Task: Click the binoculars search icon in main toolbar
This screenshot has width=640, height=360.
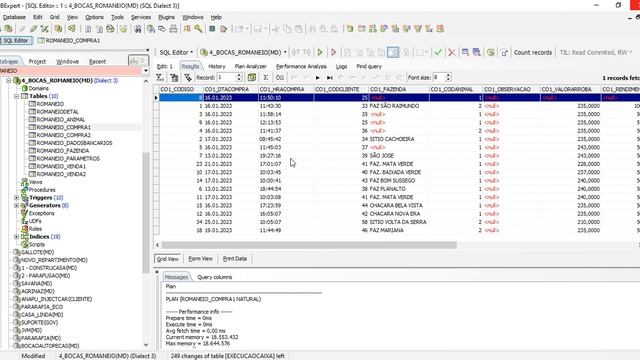Action: [138, 29]
